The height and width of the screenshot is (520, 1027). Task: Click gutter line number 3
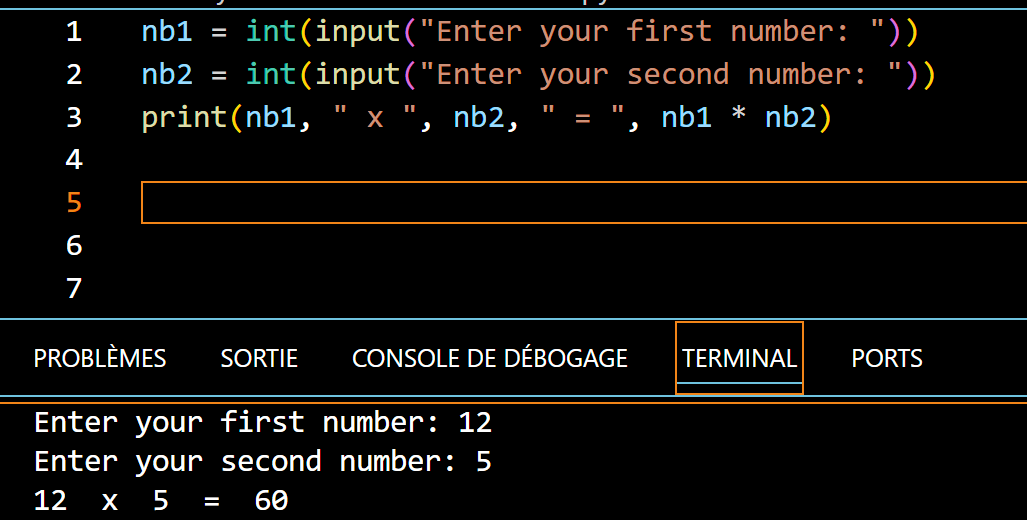74,118
